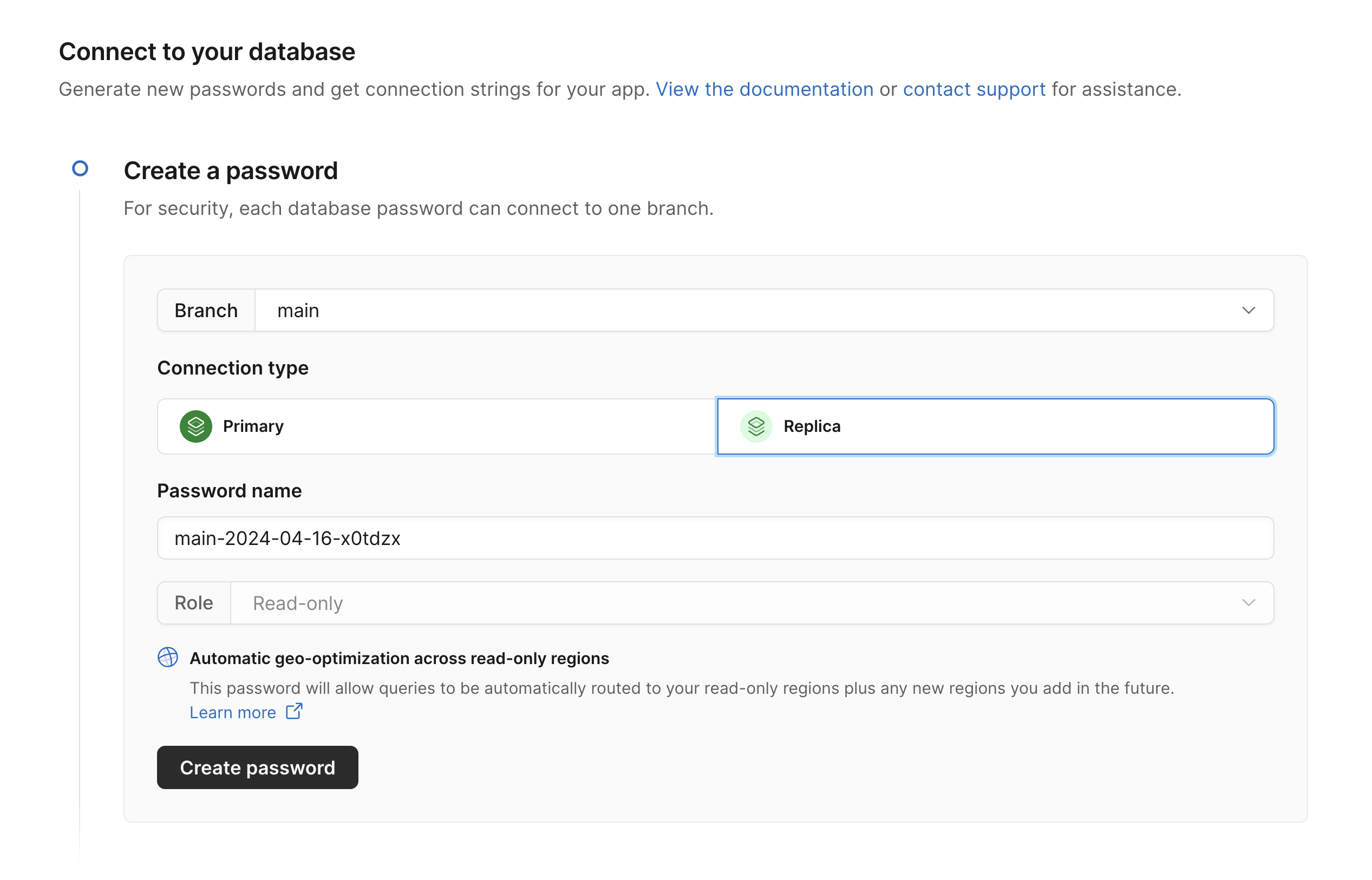
Task: Click the Replica option's green stack icon
Action: 756,426
